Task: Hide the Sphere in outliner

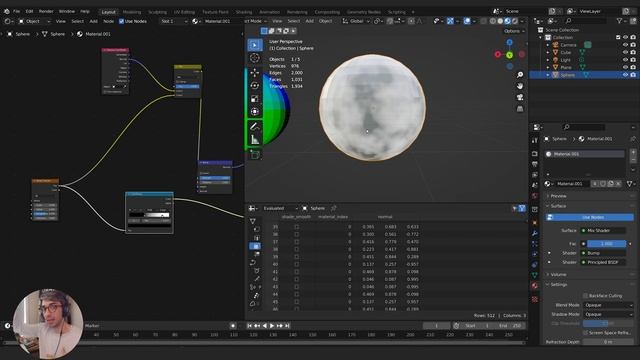Action: 625,75
